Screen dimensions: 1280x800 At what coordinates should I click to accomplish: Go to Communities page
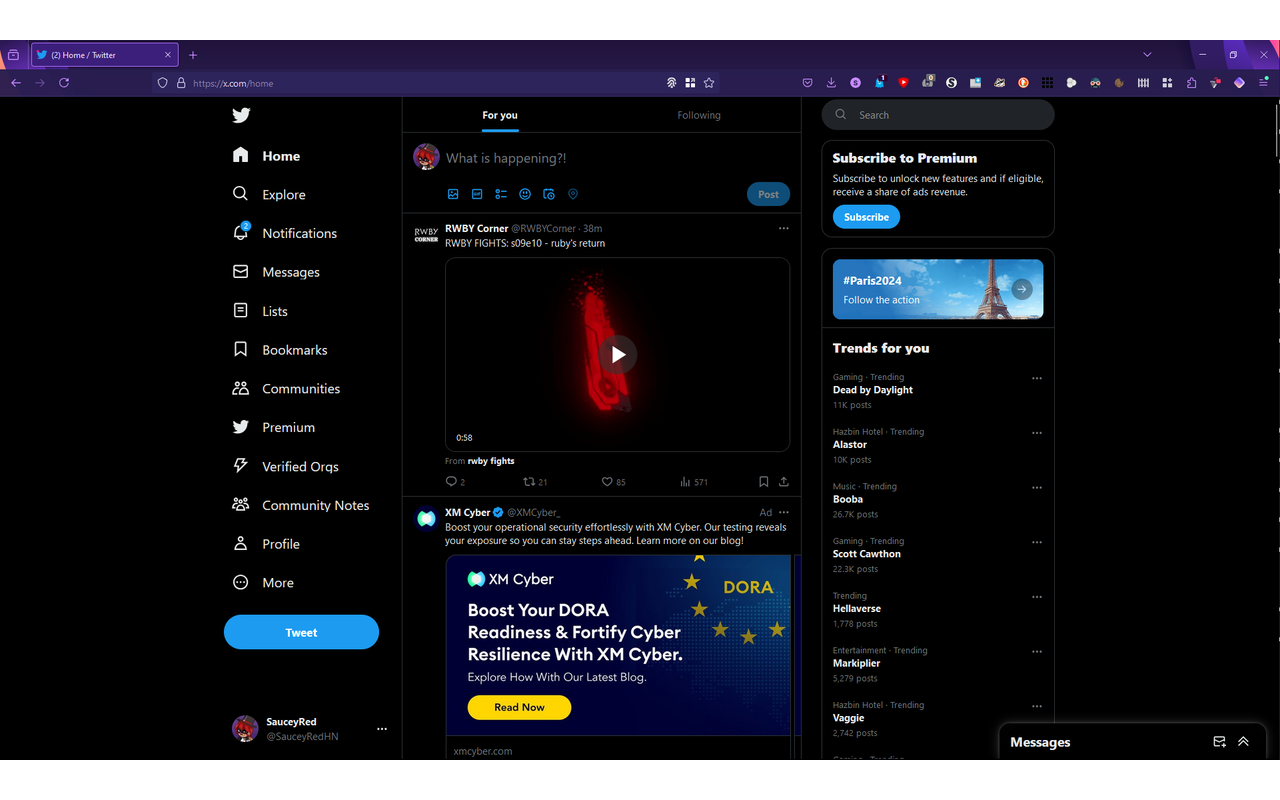pos(286,388)
